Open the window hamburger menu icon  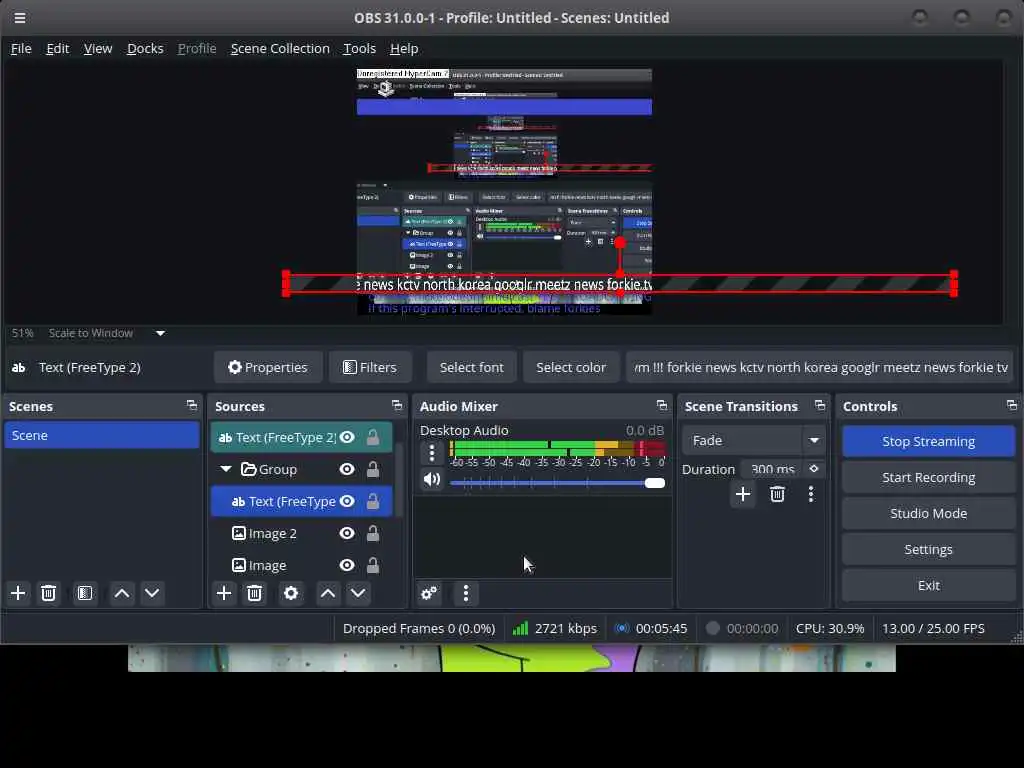20,18
